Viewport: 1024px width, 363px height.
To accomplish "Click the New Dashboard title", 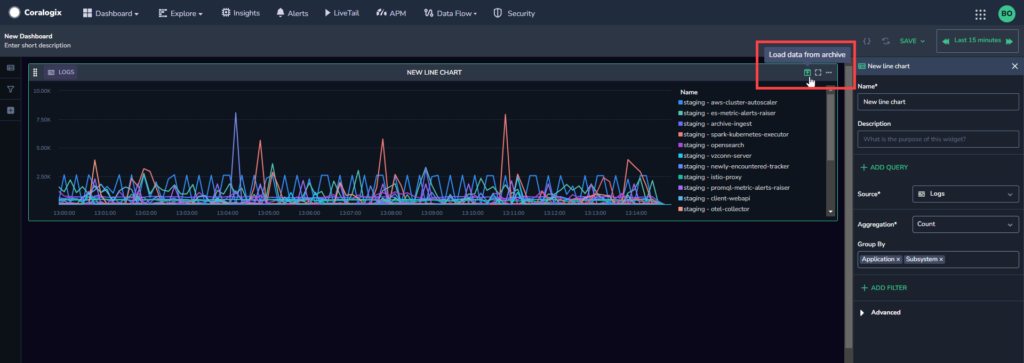I will click(28, 36).
